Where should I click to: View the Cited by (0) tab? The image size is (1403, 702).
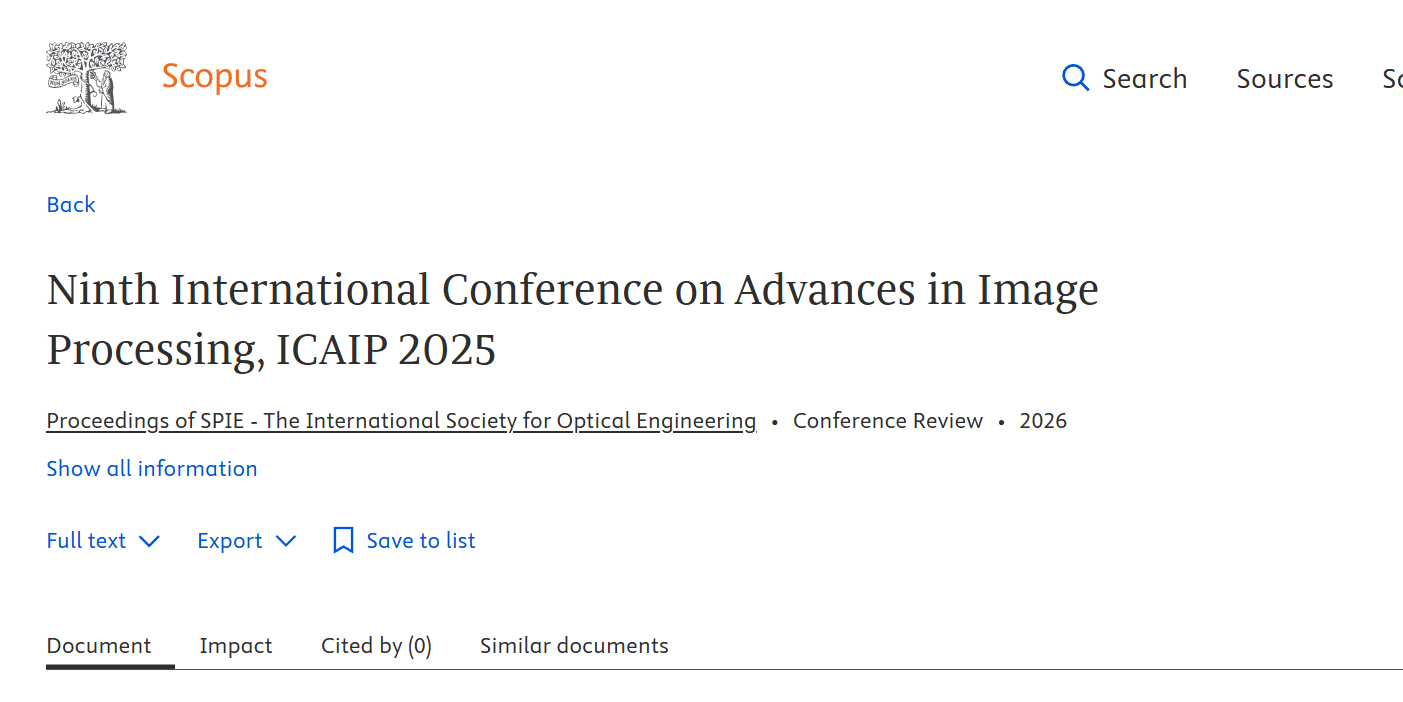pyautogui.click(x=376, y=646)
